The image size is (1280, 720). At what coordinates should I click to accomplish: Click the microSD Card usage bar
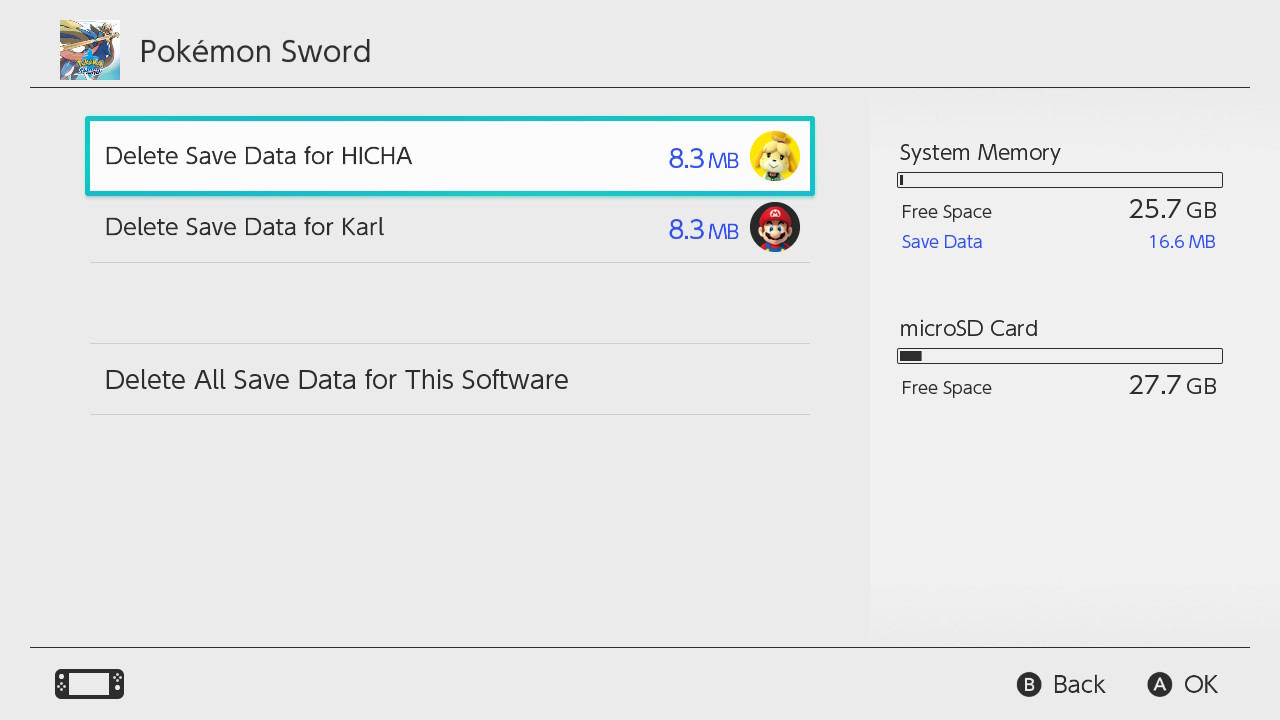point(1060,355)
